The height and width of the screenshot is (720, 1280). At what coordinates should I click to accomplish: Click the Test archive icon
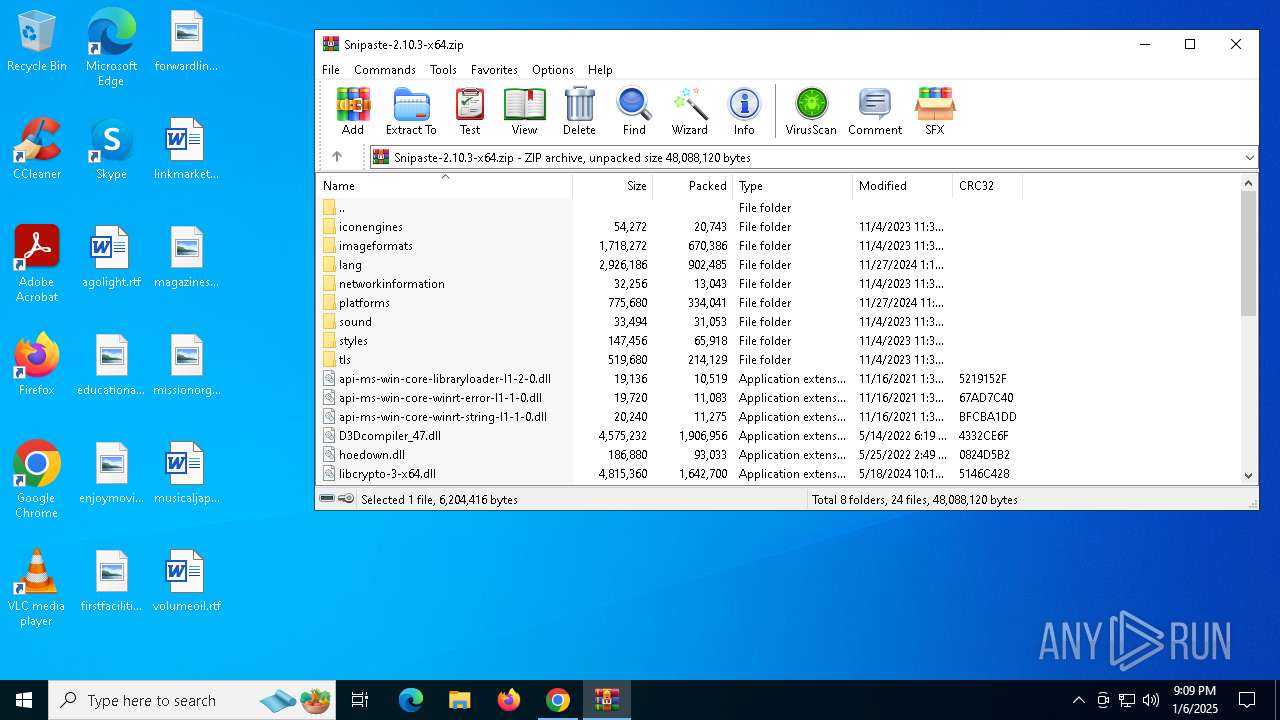pyautogui.click(x=470, y=111)
